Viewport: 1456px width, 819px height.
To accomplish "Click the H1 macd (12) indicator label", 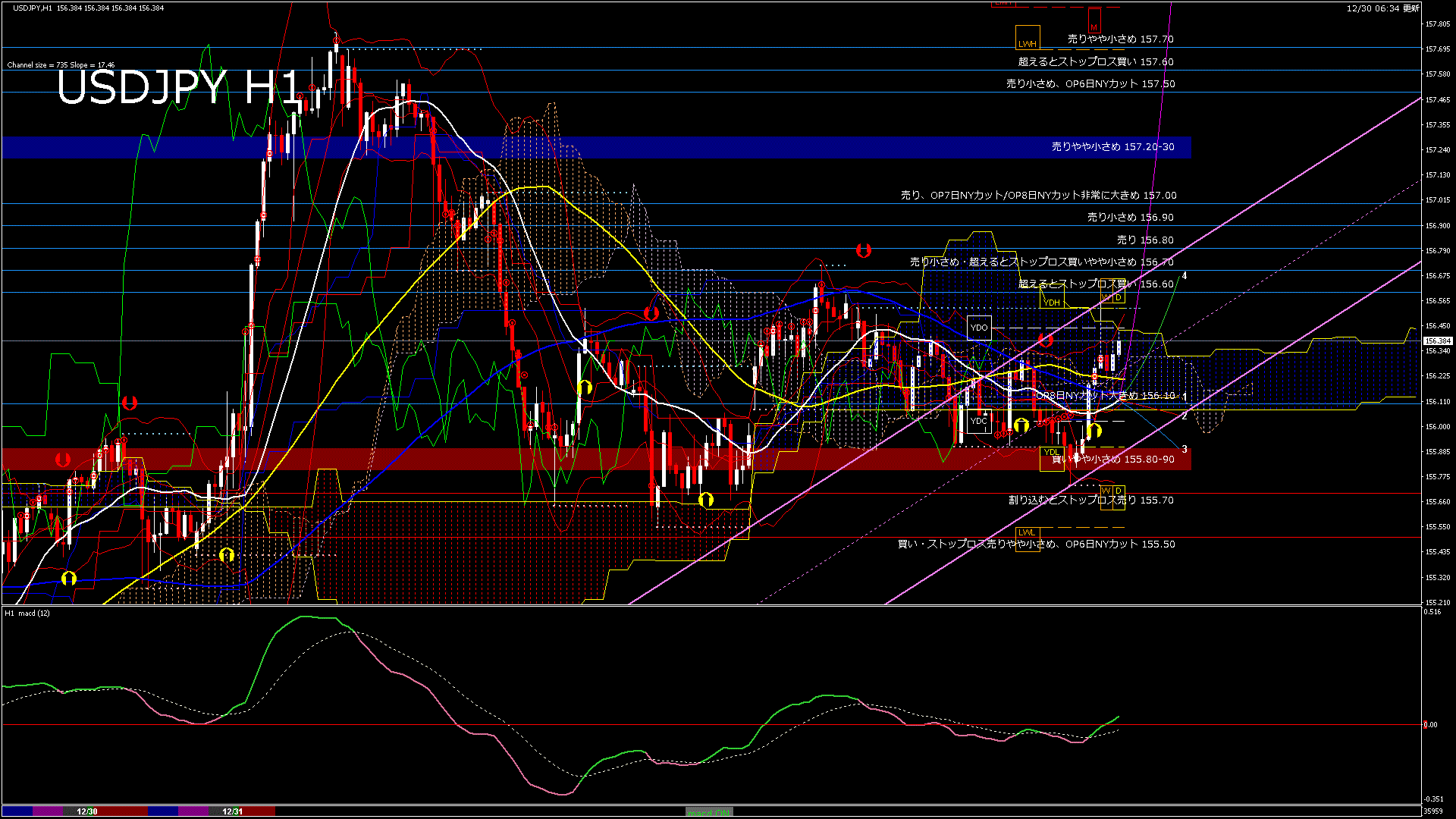I will coord(28,613).
